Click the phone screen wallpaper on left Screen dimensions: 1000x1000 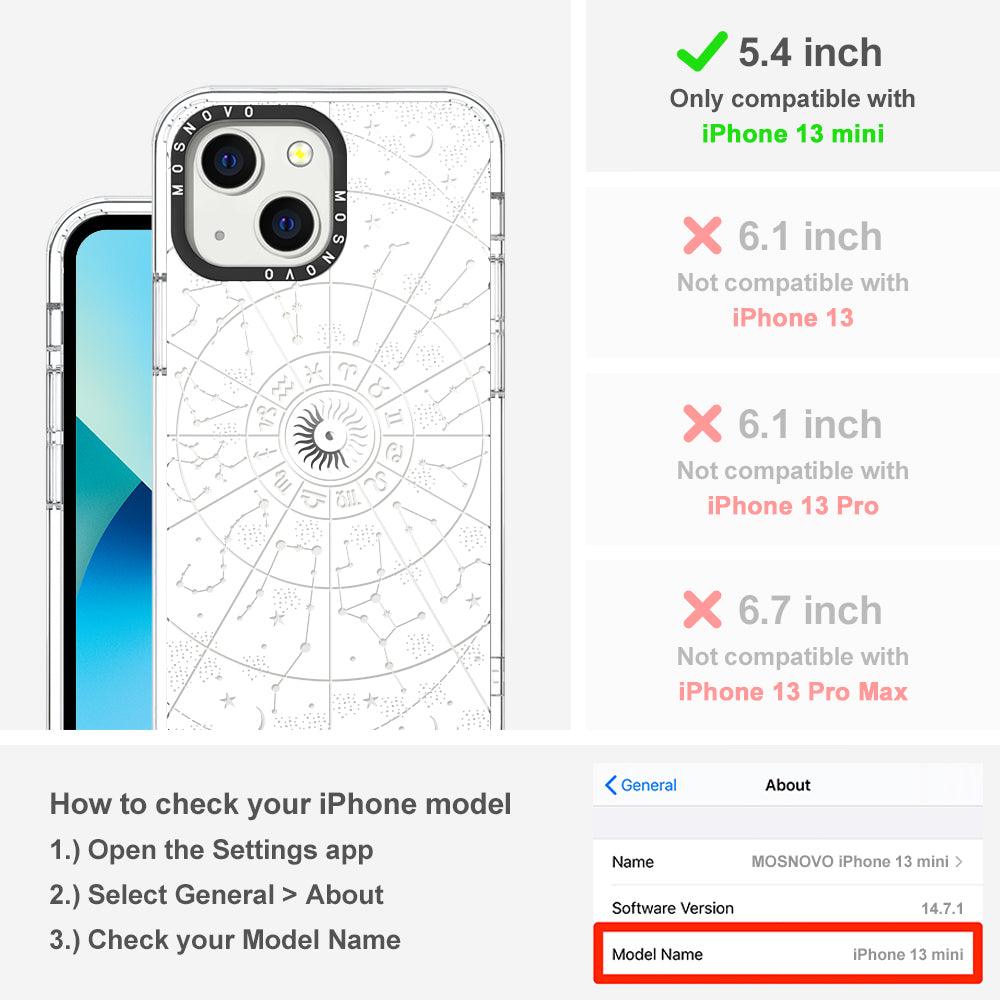114,478
